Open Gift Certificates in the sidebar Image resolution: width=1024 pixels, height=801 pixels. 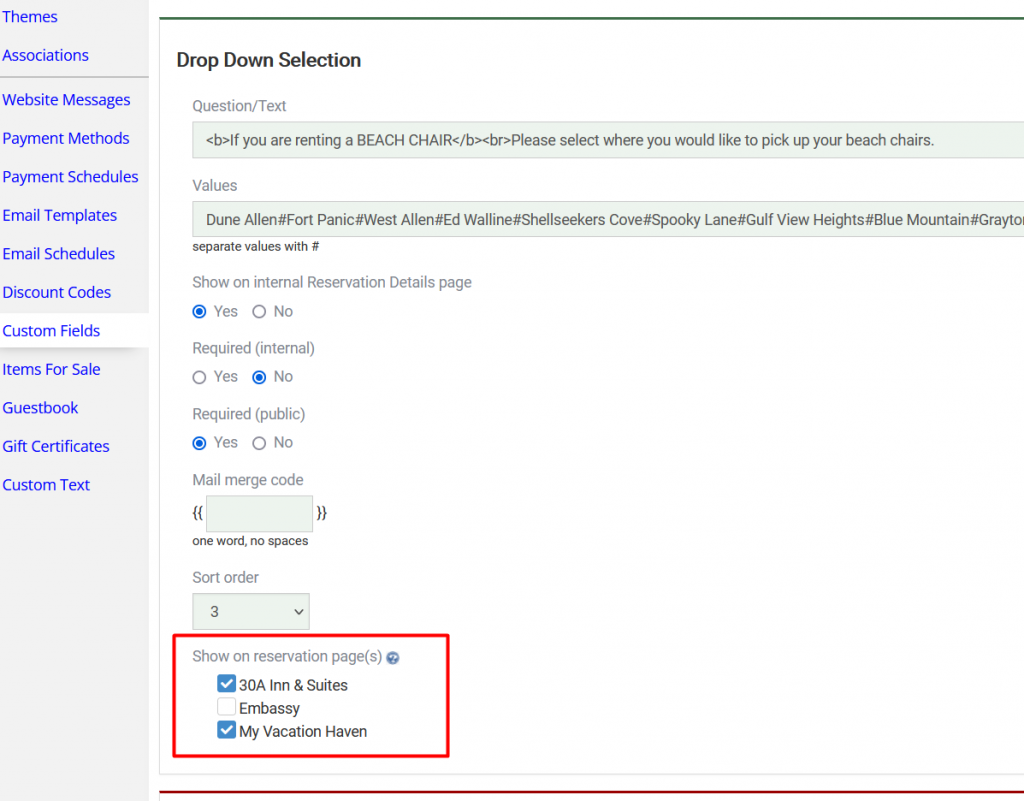click(56, 447)
